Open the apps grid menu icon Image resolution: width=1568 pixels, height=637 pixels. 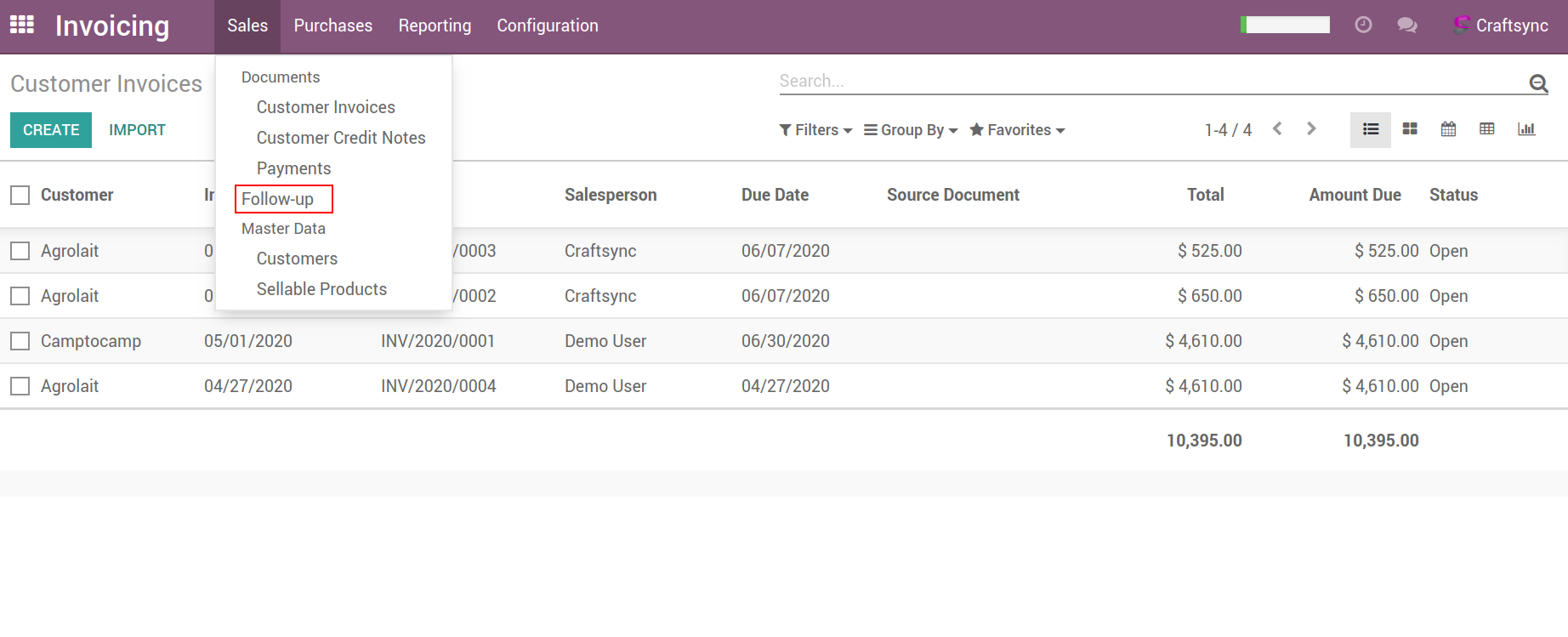(x=22, y=26)
